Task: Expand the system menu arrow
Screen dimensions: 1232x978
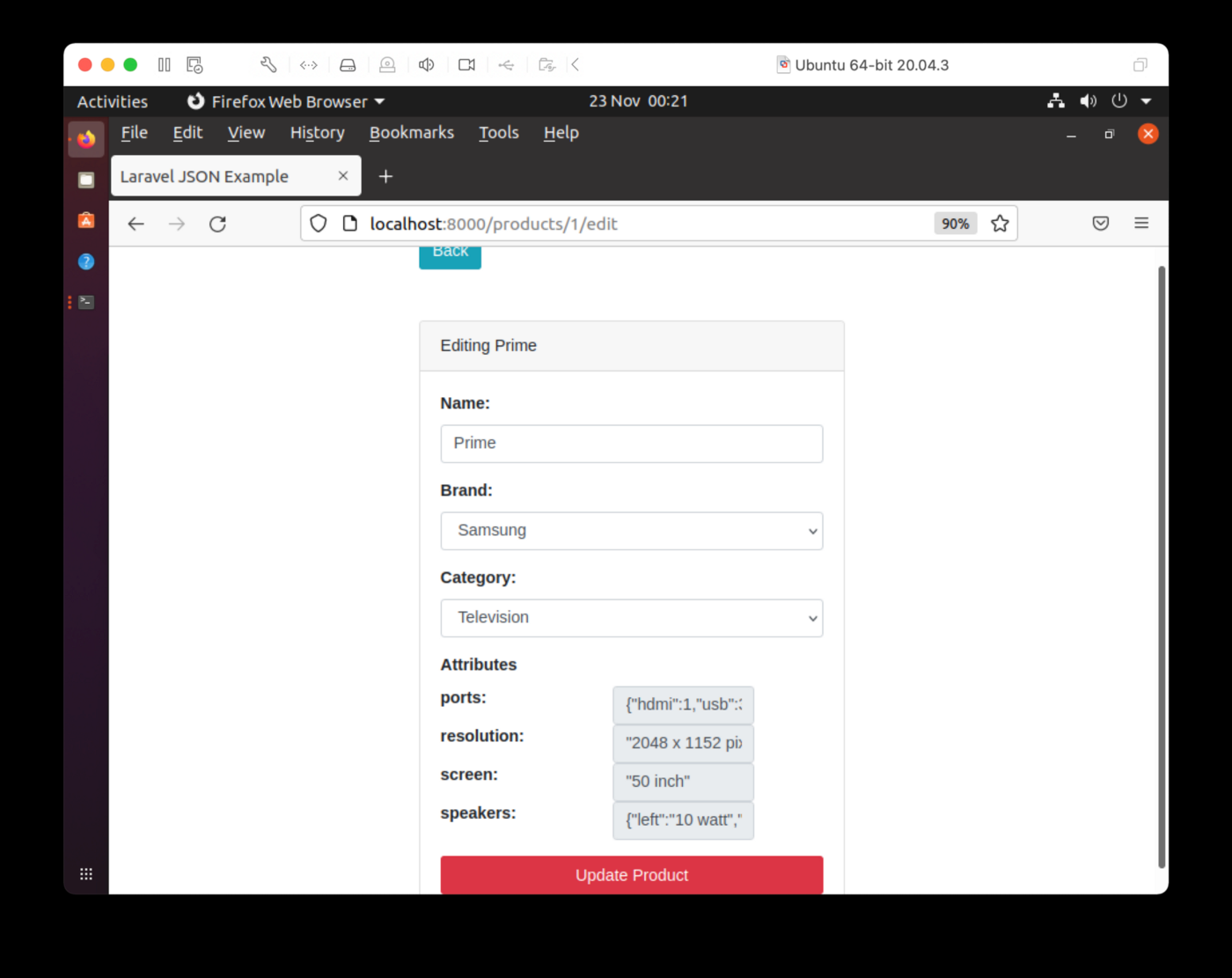Action: coord(1146,101)
